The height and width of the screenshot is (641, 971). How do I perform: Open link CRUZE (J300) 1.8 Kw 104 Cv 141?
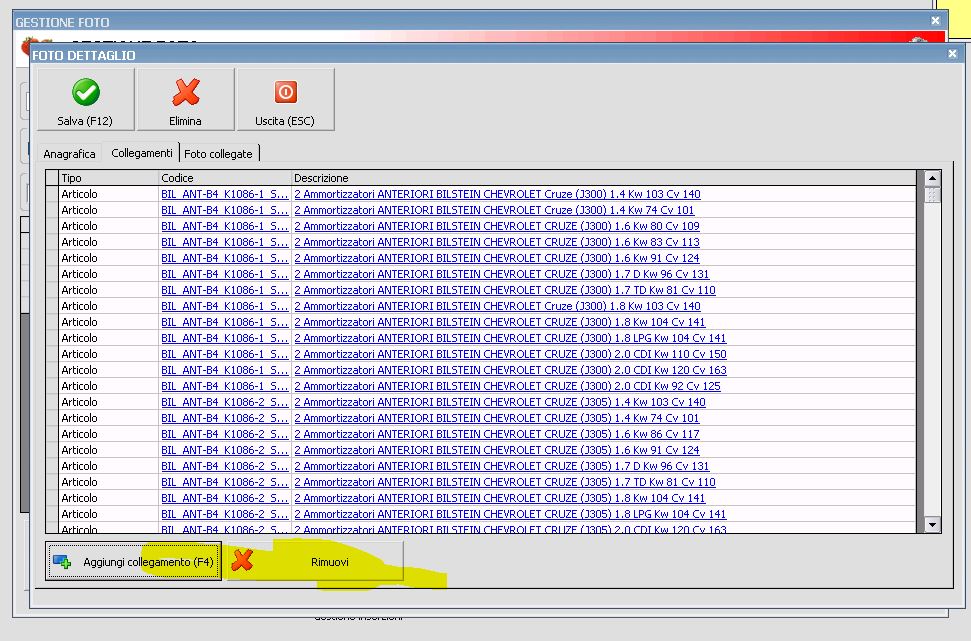tap(500, 322)
